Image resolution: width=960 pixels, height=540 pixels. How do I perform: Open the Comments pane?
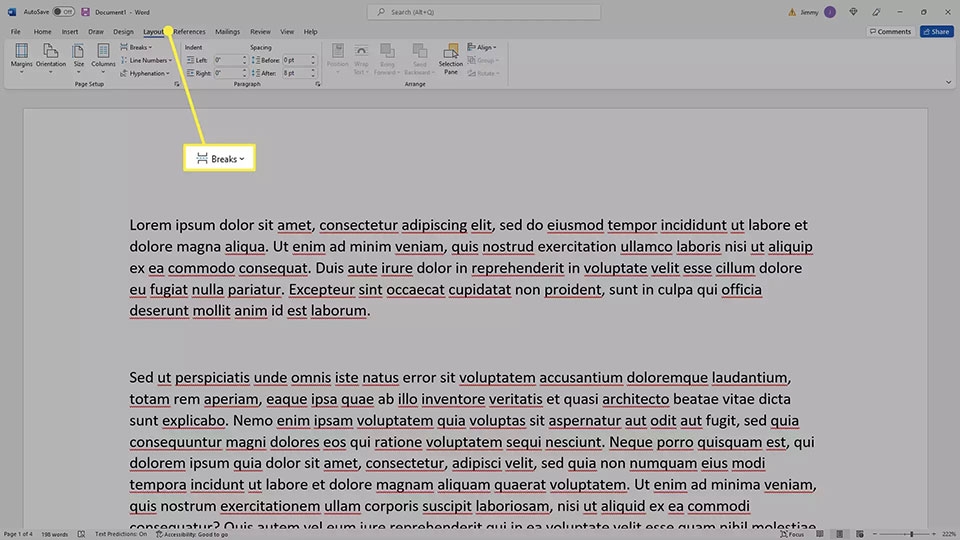[890, 31]
